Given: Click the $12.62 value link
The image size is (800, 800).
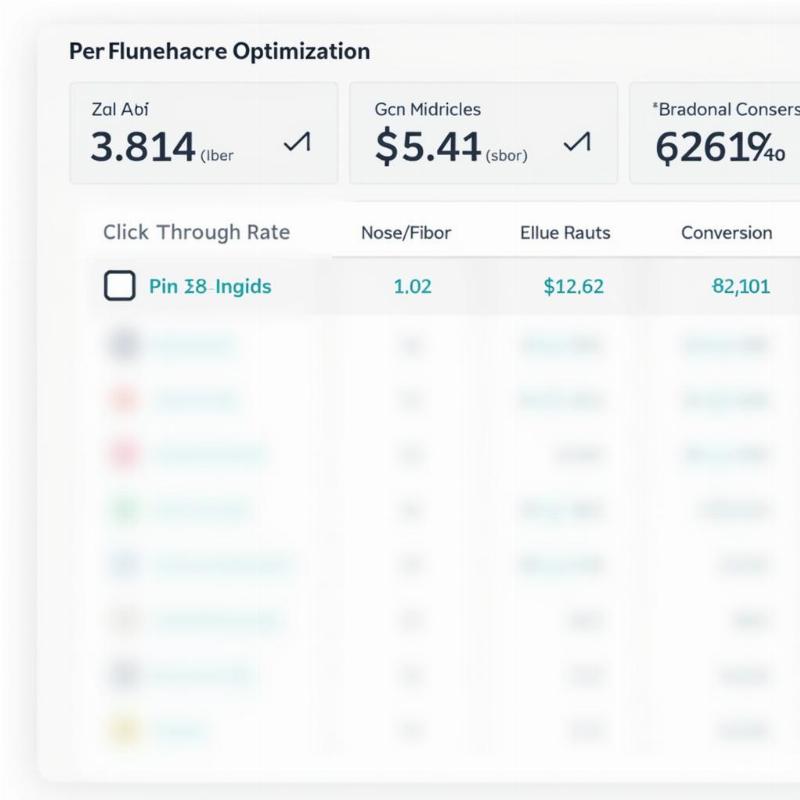Looking at the screenshot, I should (x=573, y=287).
